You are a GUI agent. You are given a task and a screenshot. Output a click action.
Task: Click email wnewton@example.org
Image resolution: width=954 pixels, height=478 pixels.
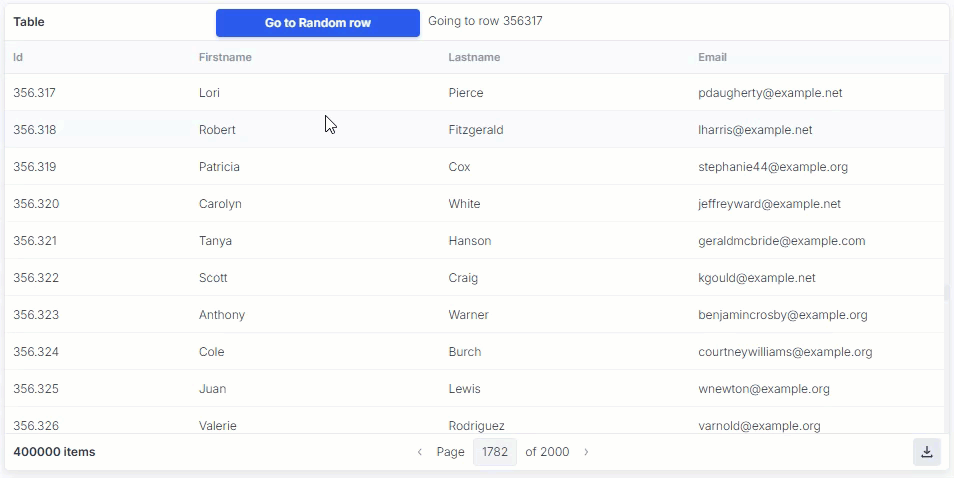click(x=764, y=389)
